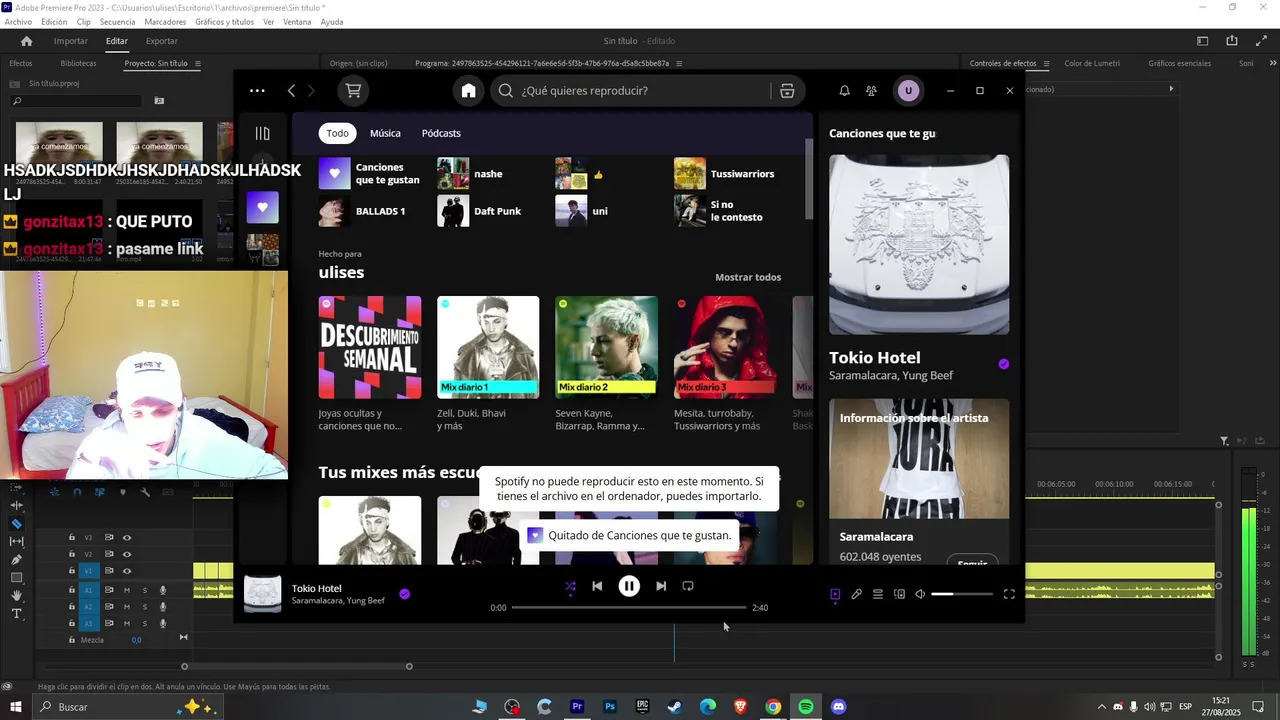Switch to the Exportar tab
Screen dimensions: 1280x720
162,41
